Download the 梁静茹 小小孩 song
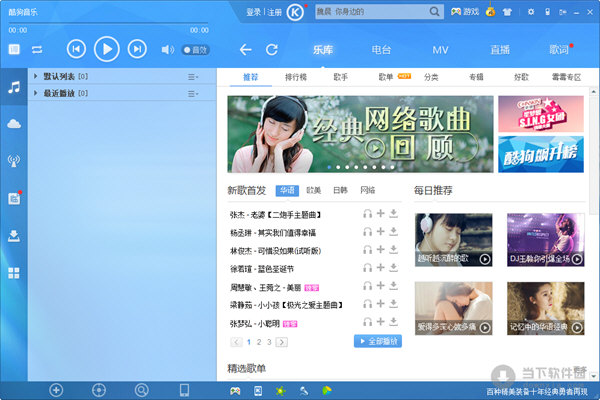 tap(393, 304)
